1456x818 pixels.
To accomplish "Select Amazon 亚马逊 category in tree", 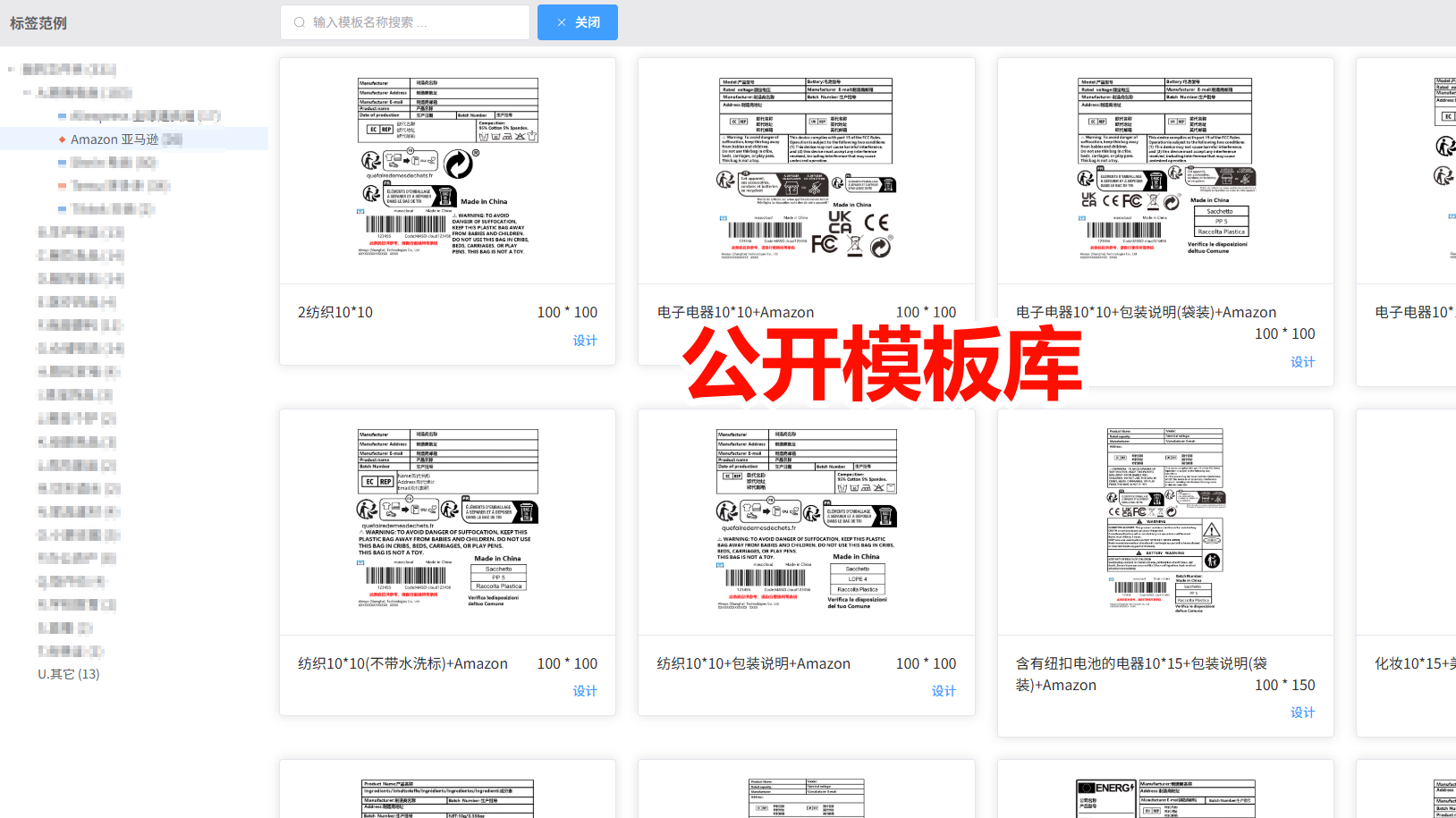I will (x=114, y=139).
